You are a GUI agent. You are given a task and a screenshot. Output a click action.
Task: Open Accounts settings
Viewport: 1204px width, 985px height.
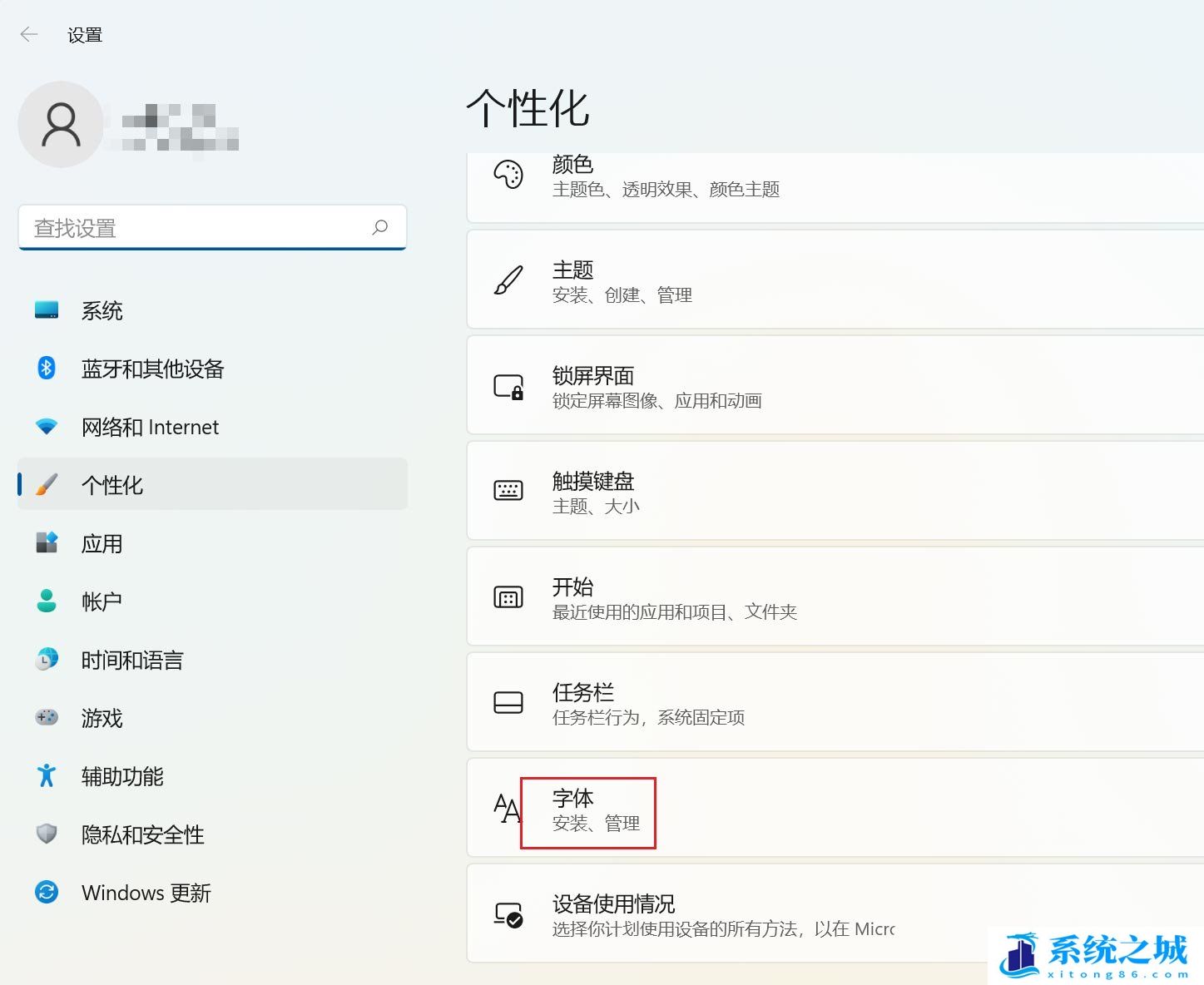[x=102, y=601]
